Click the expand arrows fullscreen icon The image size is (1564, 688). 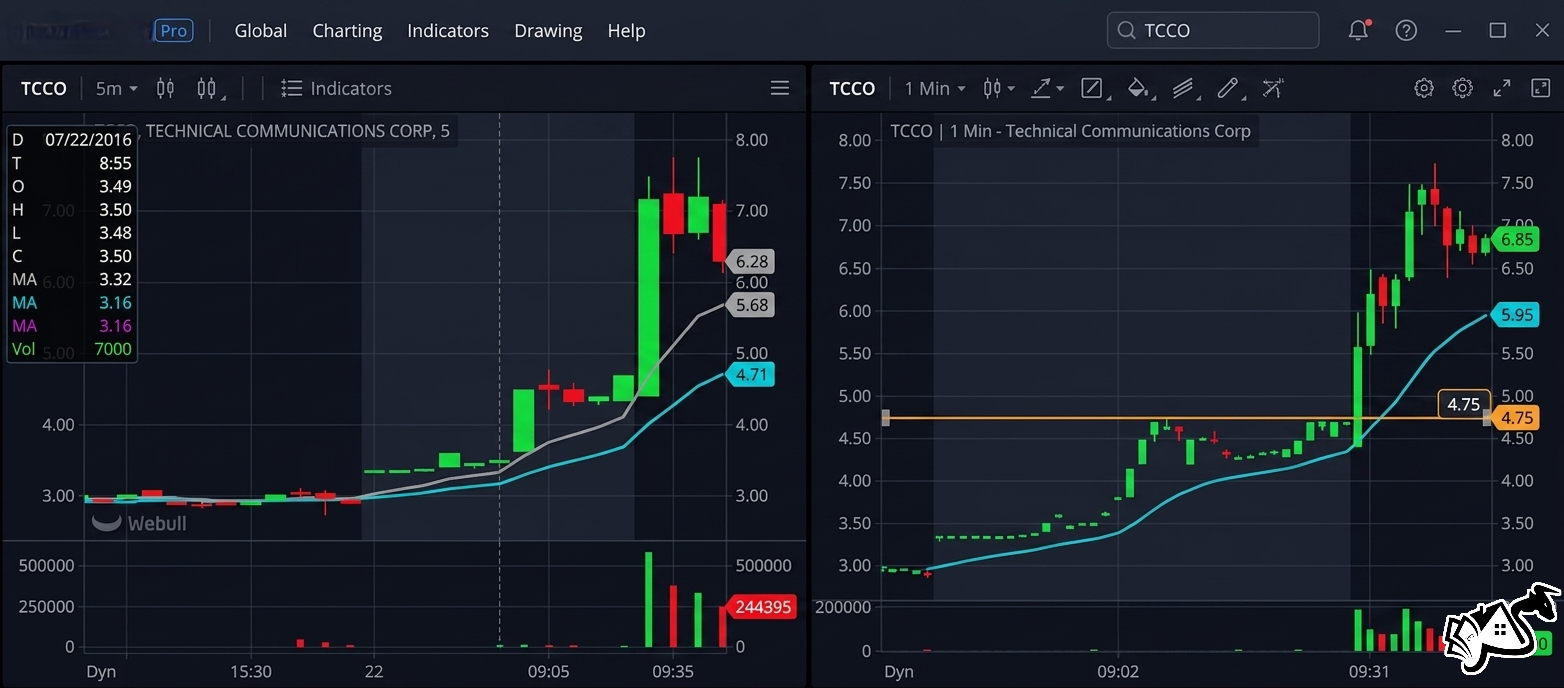click(x=1502, y=88)
